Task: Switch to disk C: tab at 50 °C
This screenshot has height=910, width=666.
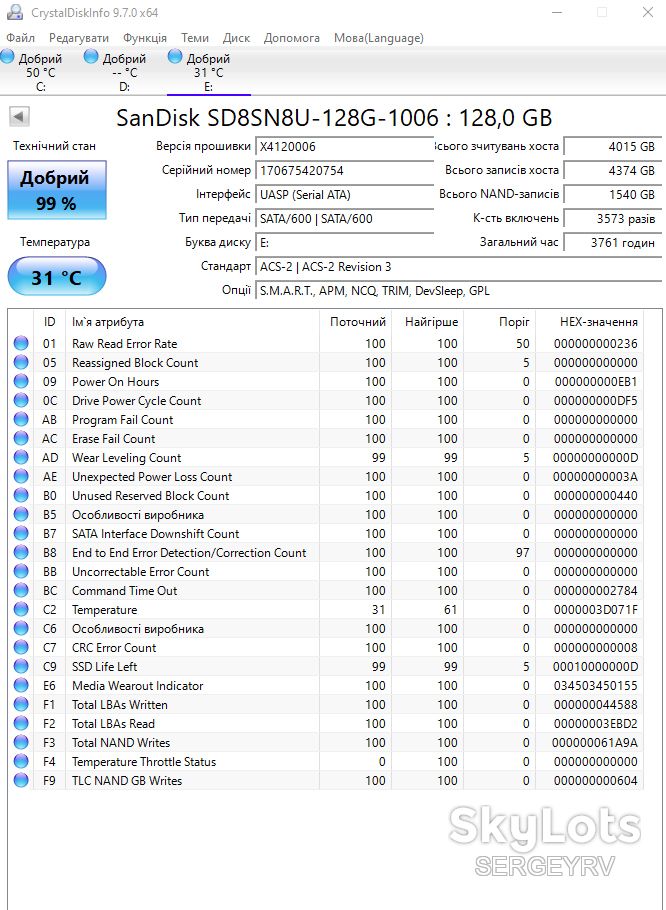Action: (x=41, y=72)
